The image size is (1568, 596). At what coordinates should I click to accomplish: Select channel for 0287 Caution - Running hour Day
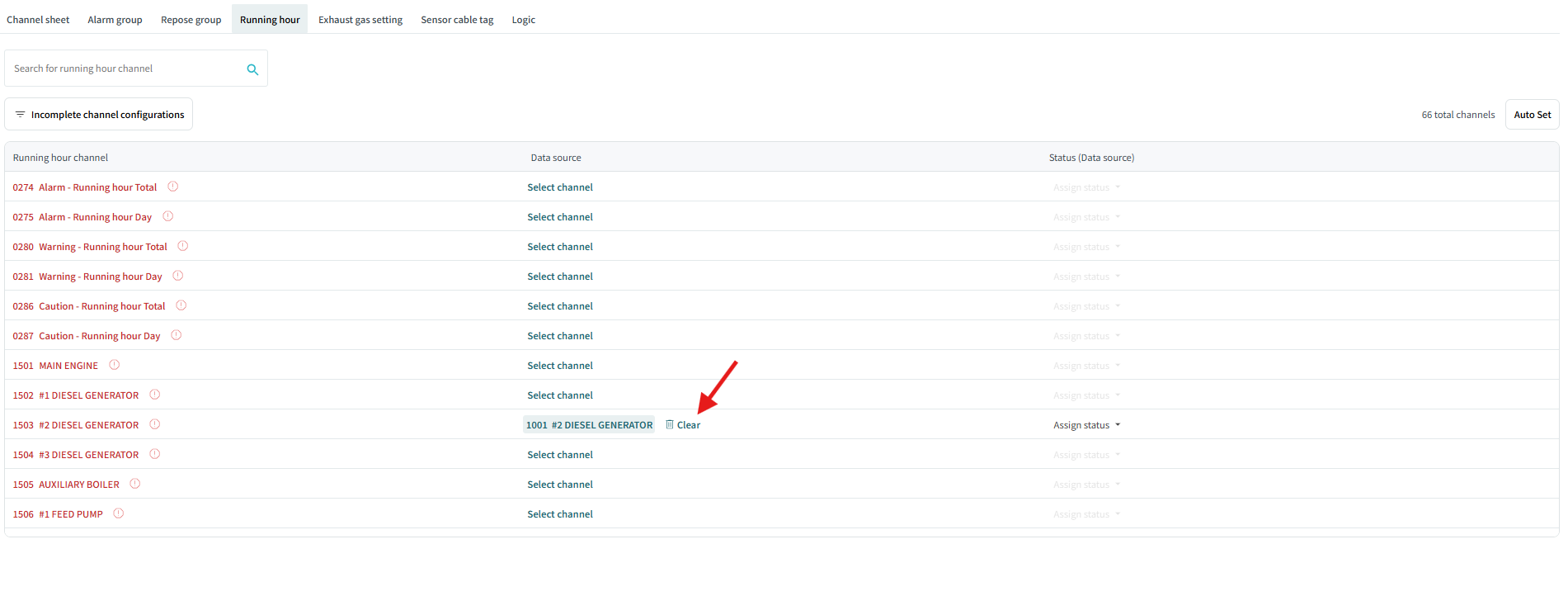tap(560, 336)
